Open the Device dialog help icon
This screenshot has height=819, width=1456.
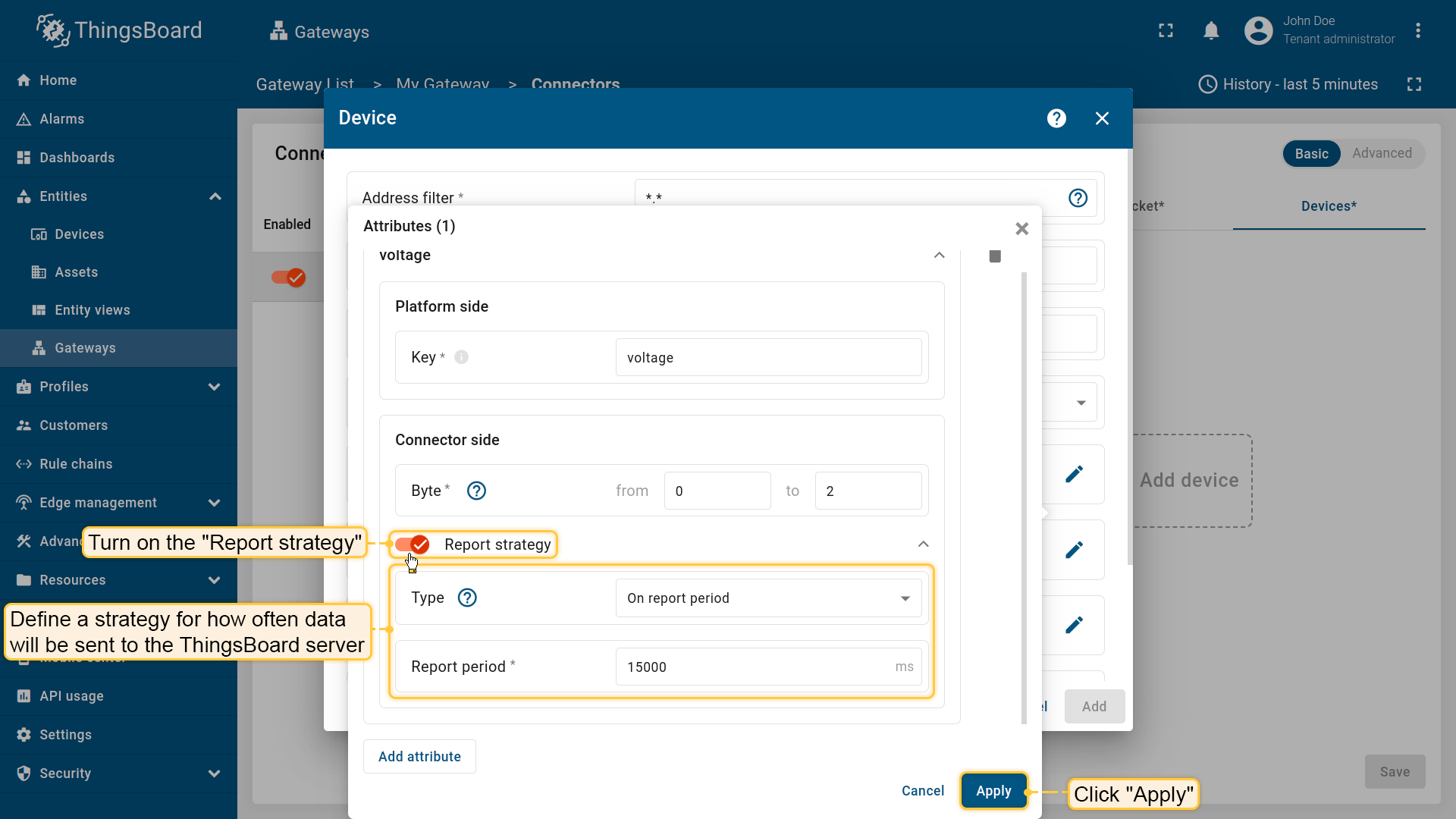[x=1056, y=118]
